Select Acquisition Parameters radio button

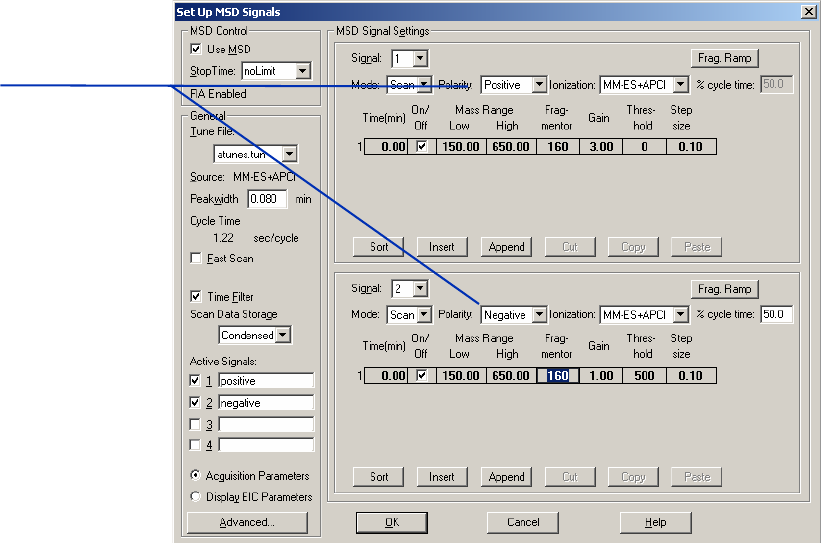pyautogui.click(x=195, y=476)
